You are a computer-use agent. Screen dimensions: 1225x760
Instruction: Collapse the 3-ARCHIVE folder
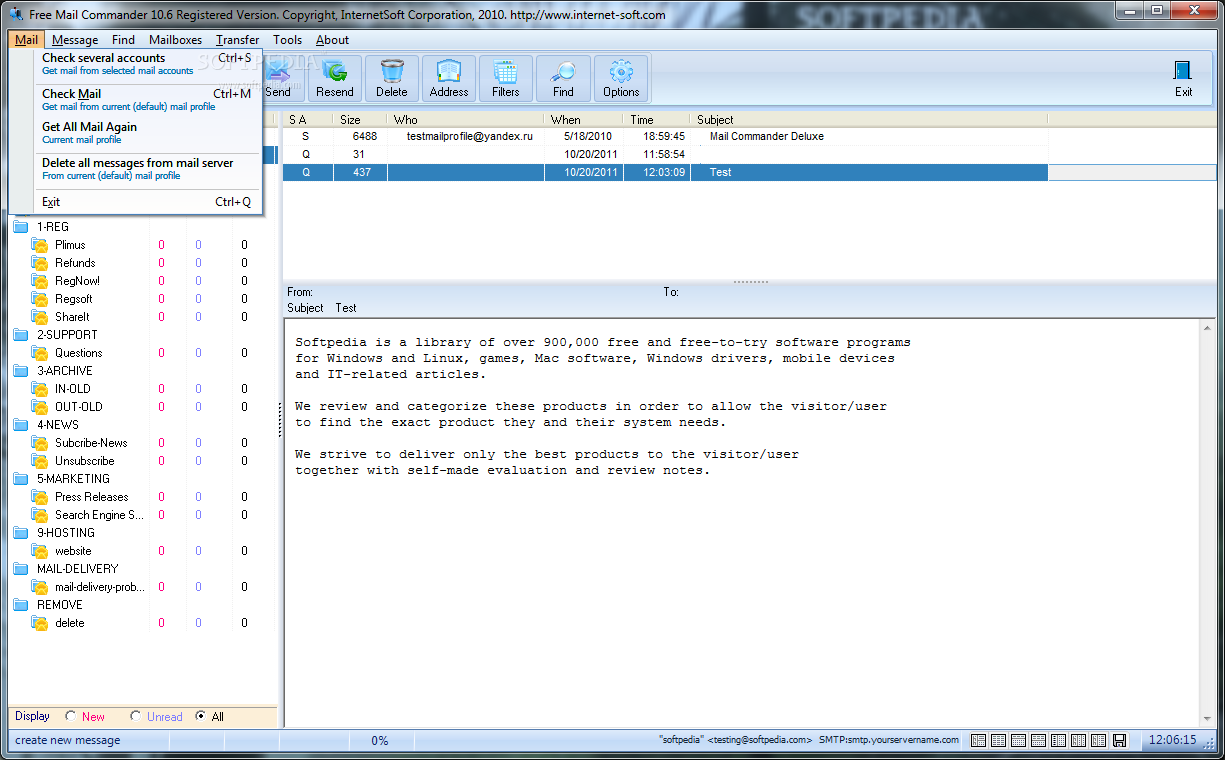[21, 371]
